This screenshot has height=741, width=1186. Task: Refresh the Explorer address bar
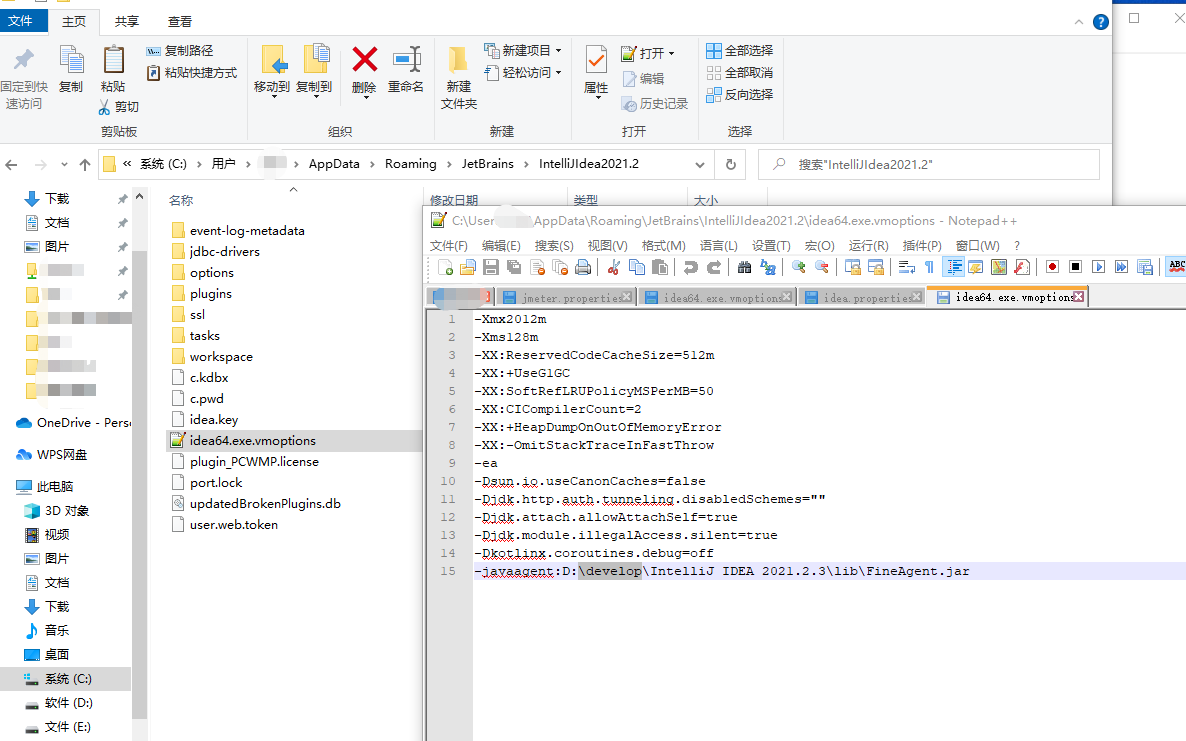(731, 164)
